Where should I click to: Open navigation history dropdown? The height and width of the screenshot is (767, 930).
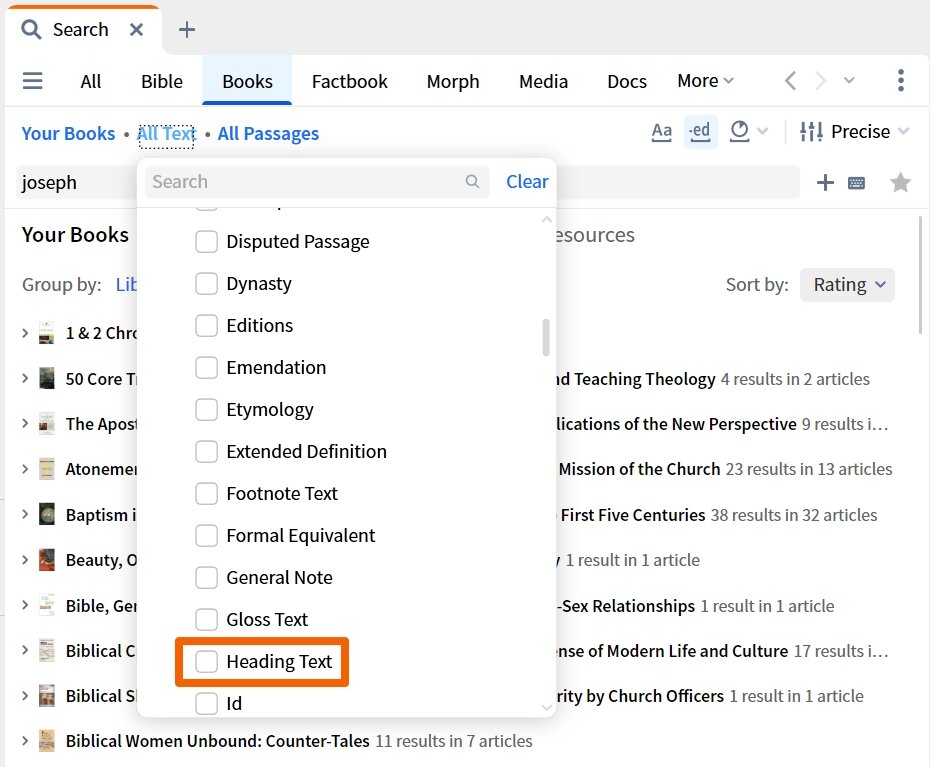849,81
